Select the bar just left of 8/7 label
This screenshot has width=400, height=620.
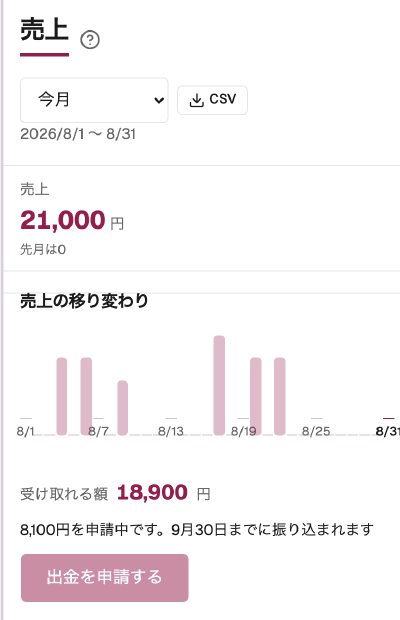click(86, 396)
